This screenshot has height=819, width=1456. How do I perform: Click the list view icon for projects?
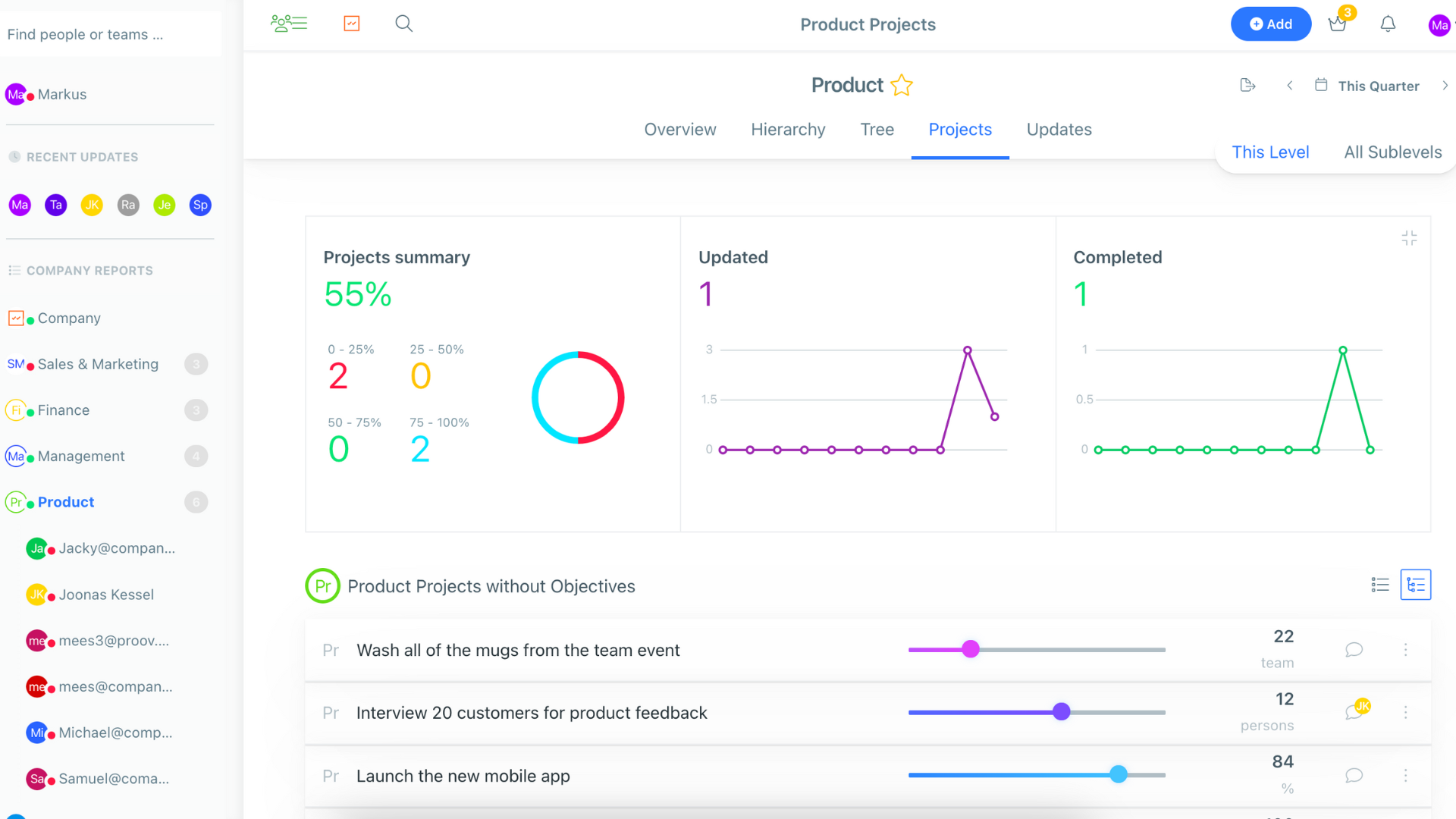coord(1380,585)
